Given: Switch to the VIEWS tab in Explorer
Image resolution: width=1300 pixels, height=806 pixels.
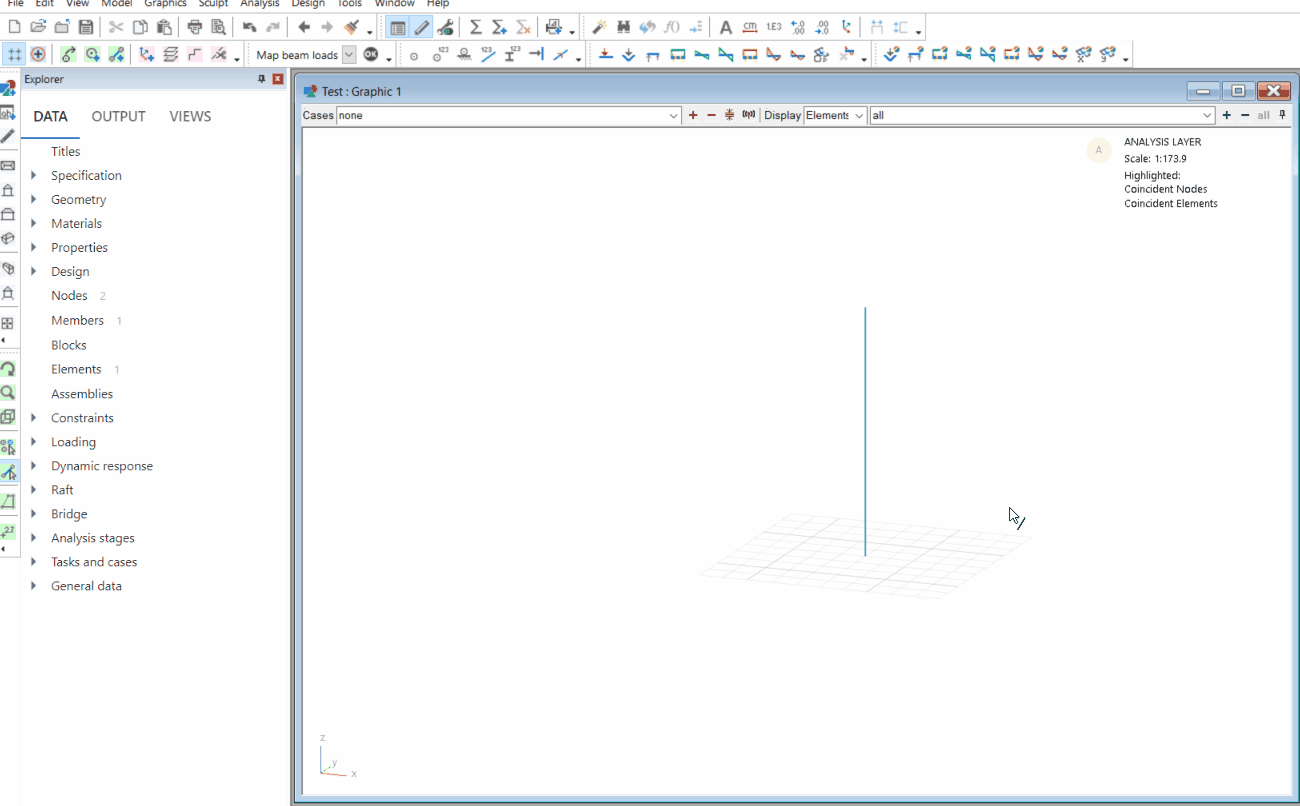Looking at the screenshot, I should pos(190,116).
